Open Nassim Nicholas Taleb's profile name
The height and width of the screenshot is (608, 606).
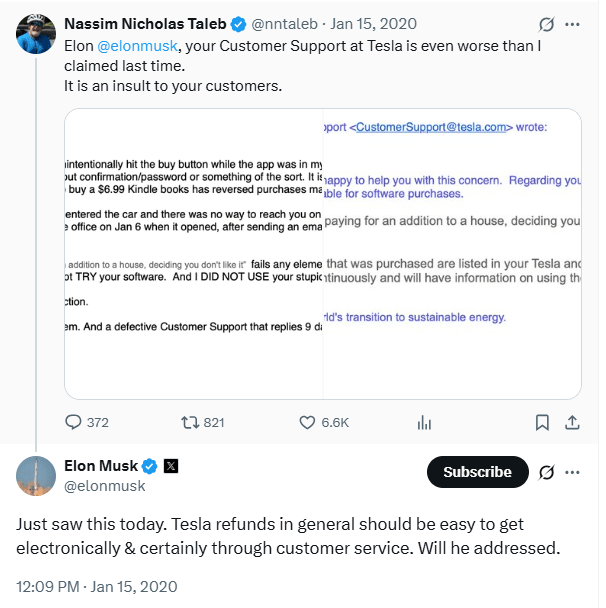144,23
